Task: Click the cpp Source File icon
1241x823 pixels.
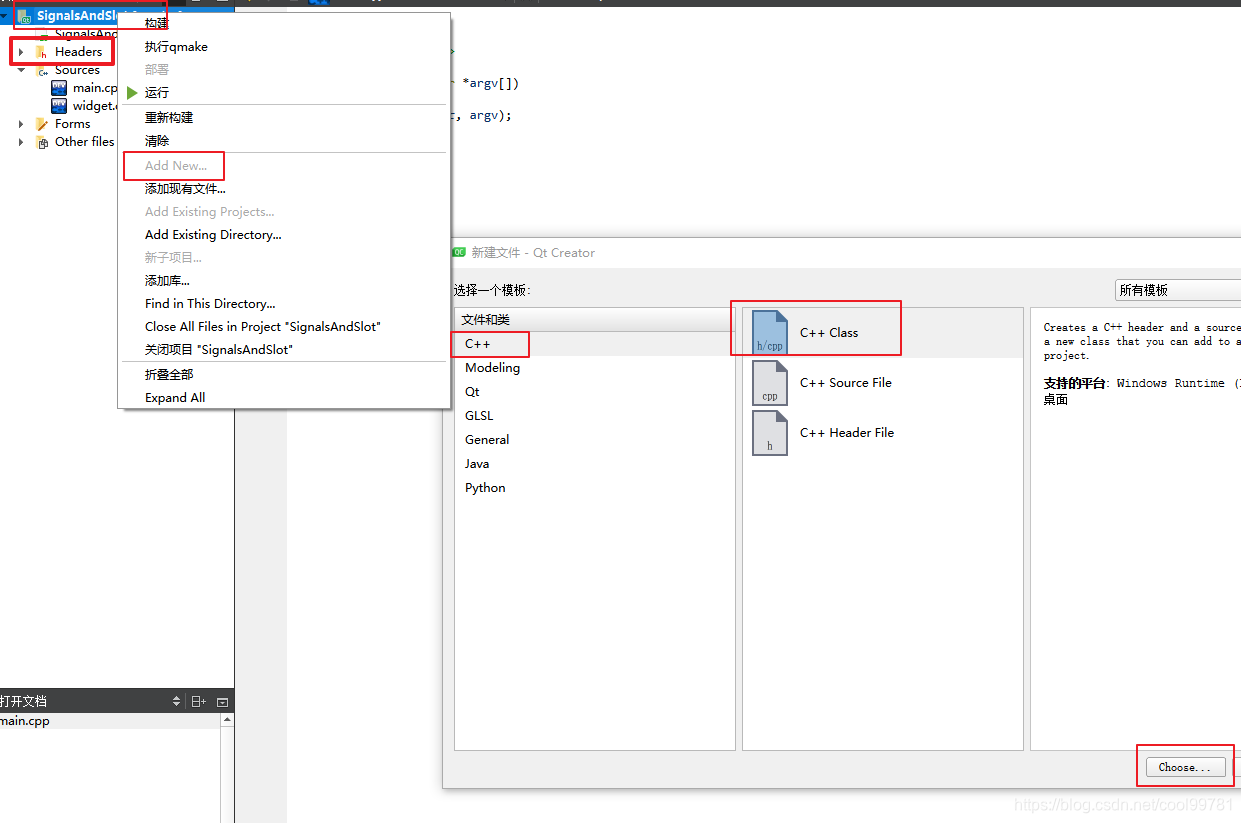Action: (770, 383)
